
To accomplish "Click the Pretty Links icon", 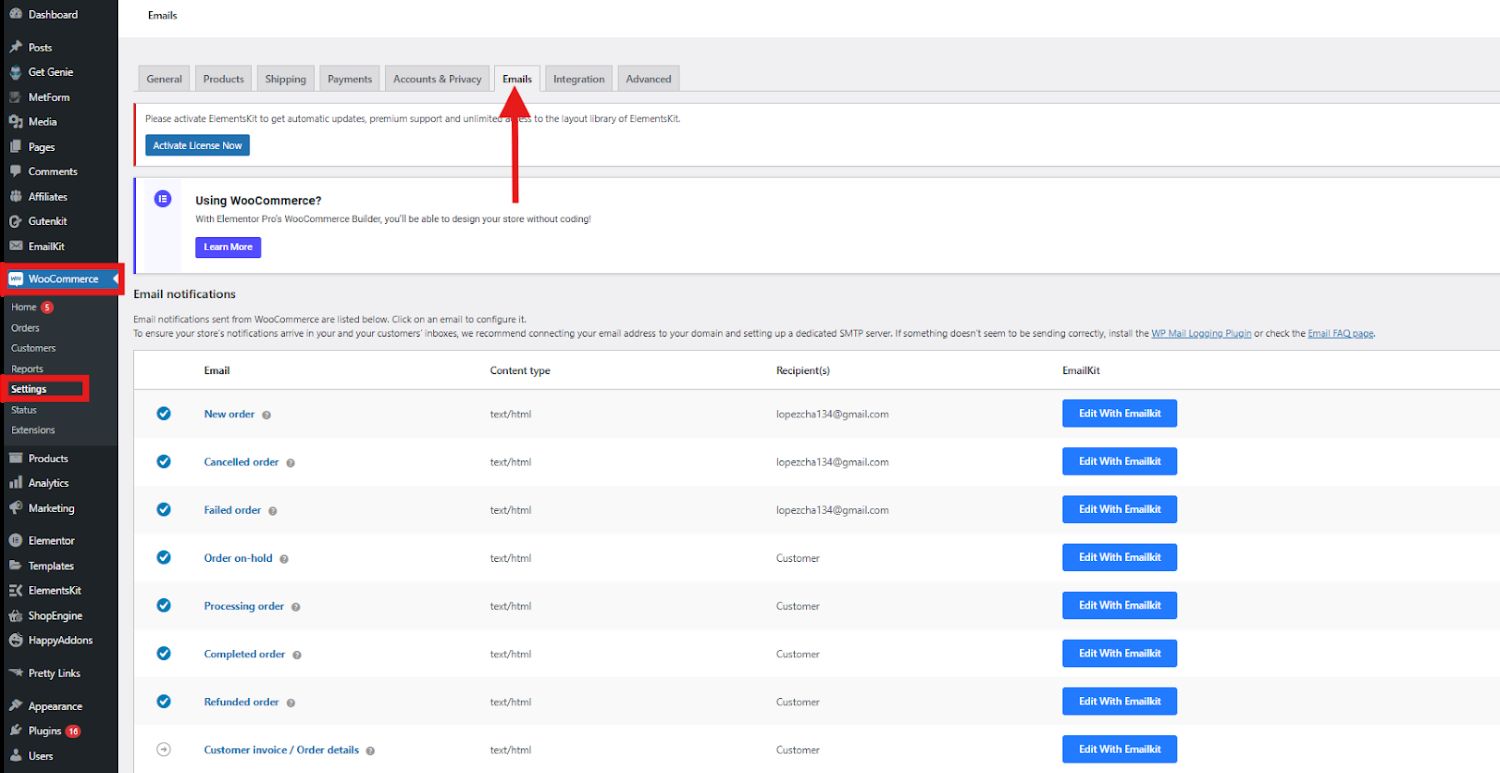I will click(16, 673).
